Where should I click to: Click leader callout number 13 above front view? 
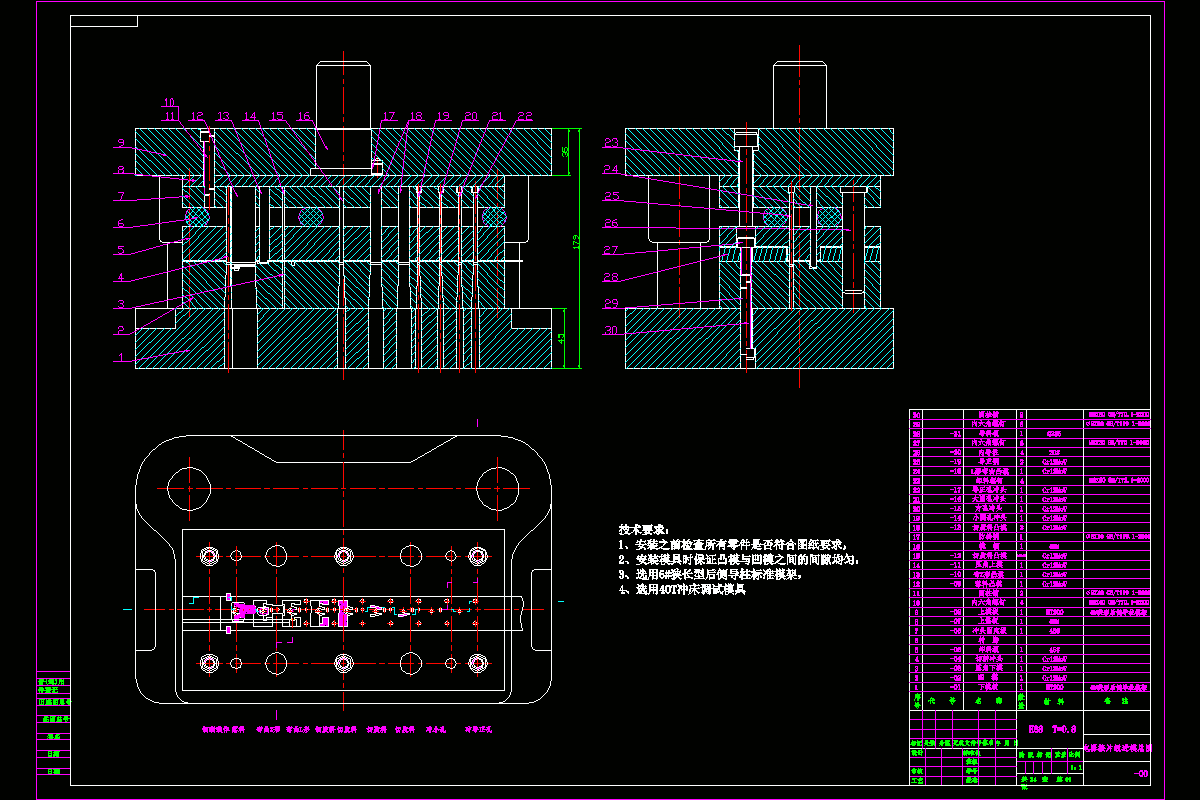tap(223, 117)
